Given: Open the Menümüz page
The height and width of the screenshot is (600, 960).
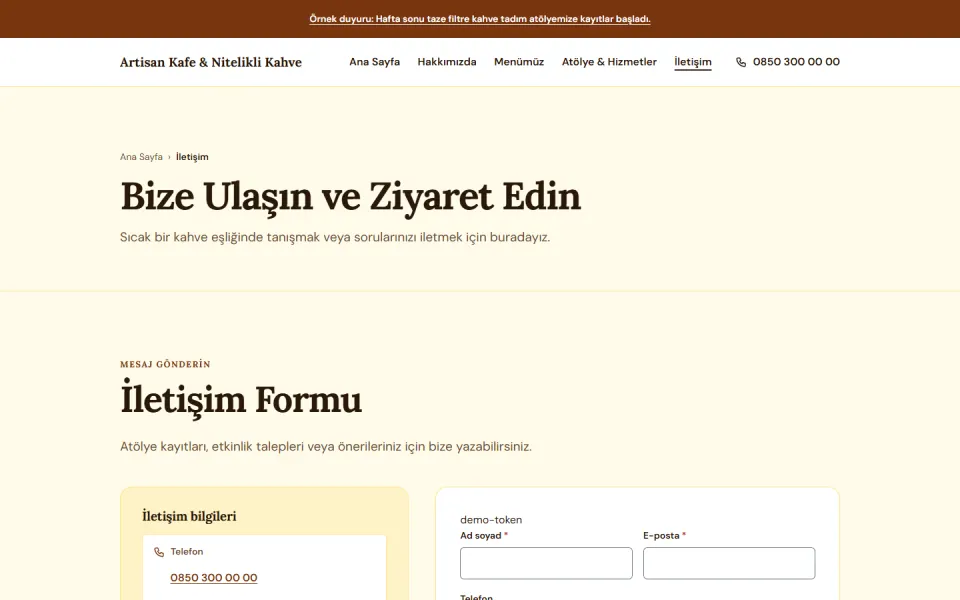Looking at the screenshot, I should (519, 62).
